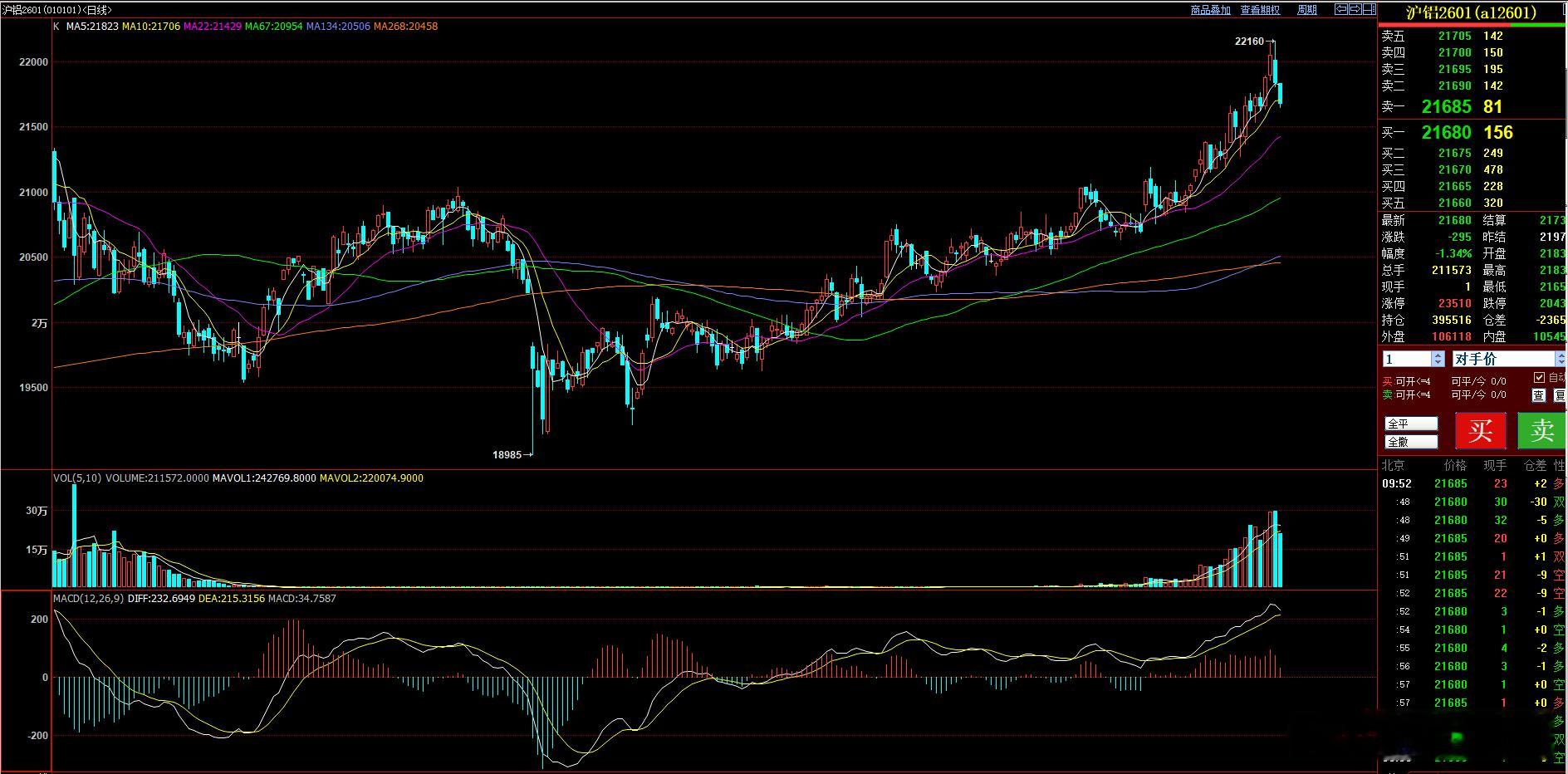Select the 卖三 price 21695
The height and width of the screenshot is (774, 1568).
[x=1454, y=69]
